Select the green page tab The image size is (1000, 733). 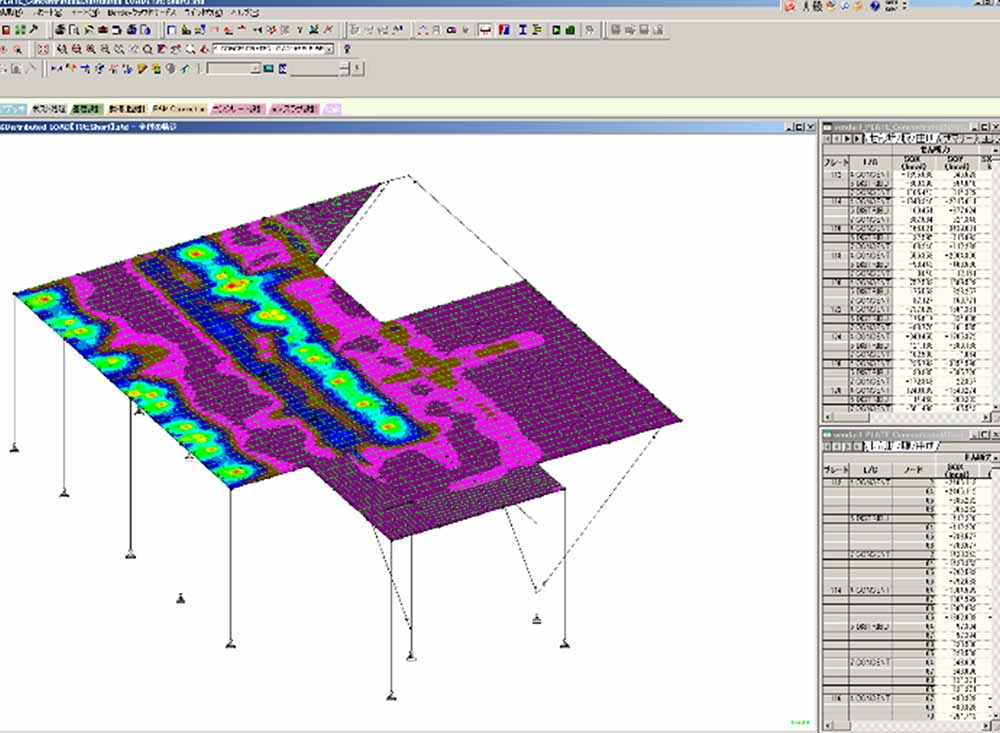(x=85, y=109)
